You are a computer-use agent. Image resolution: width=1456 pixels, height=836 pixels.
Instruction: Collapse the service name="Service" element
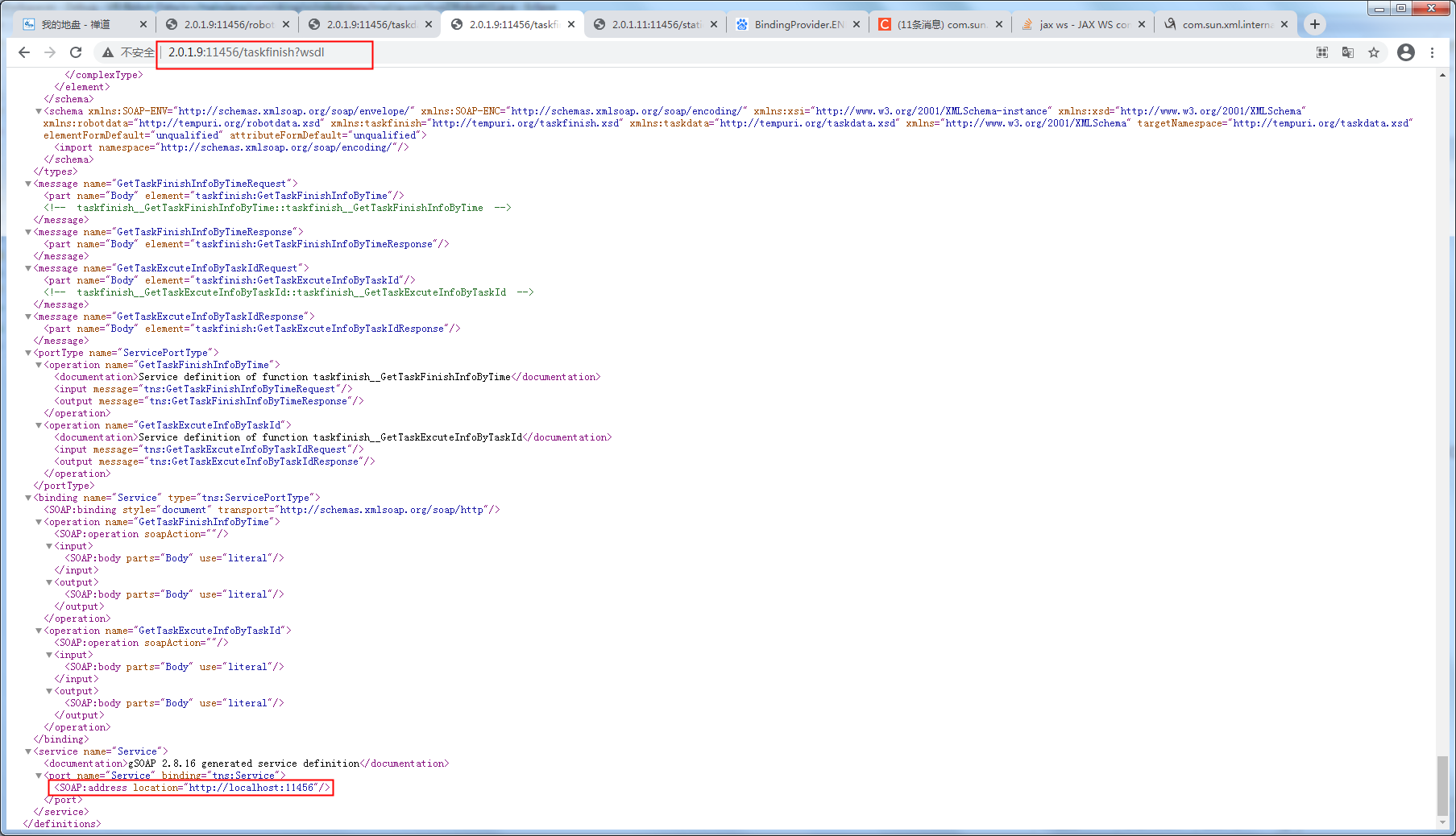click(x=28, y=751)
